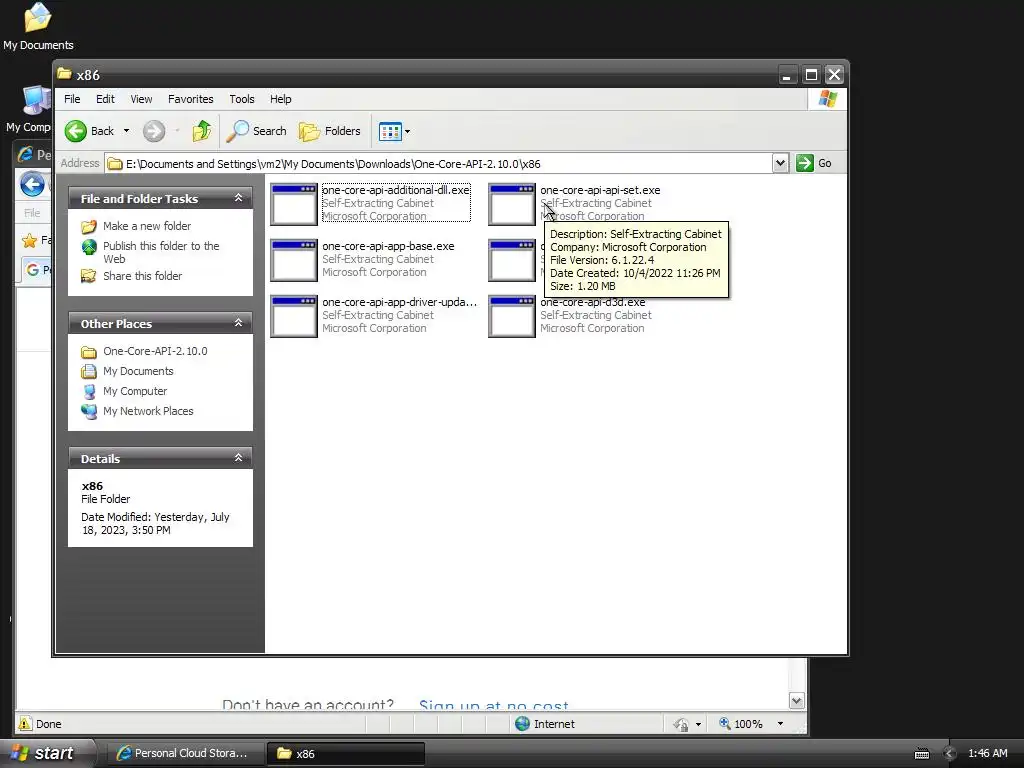Collapse the Other Places panel
This screenshot has height=768, width=1024.
tap(238, 323)
